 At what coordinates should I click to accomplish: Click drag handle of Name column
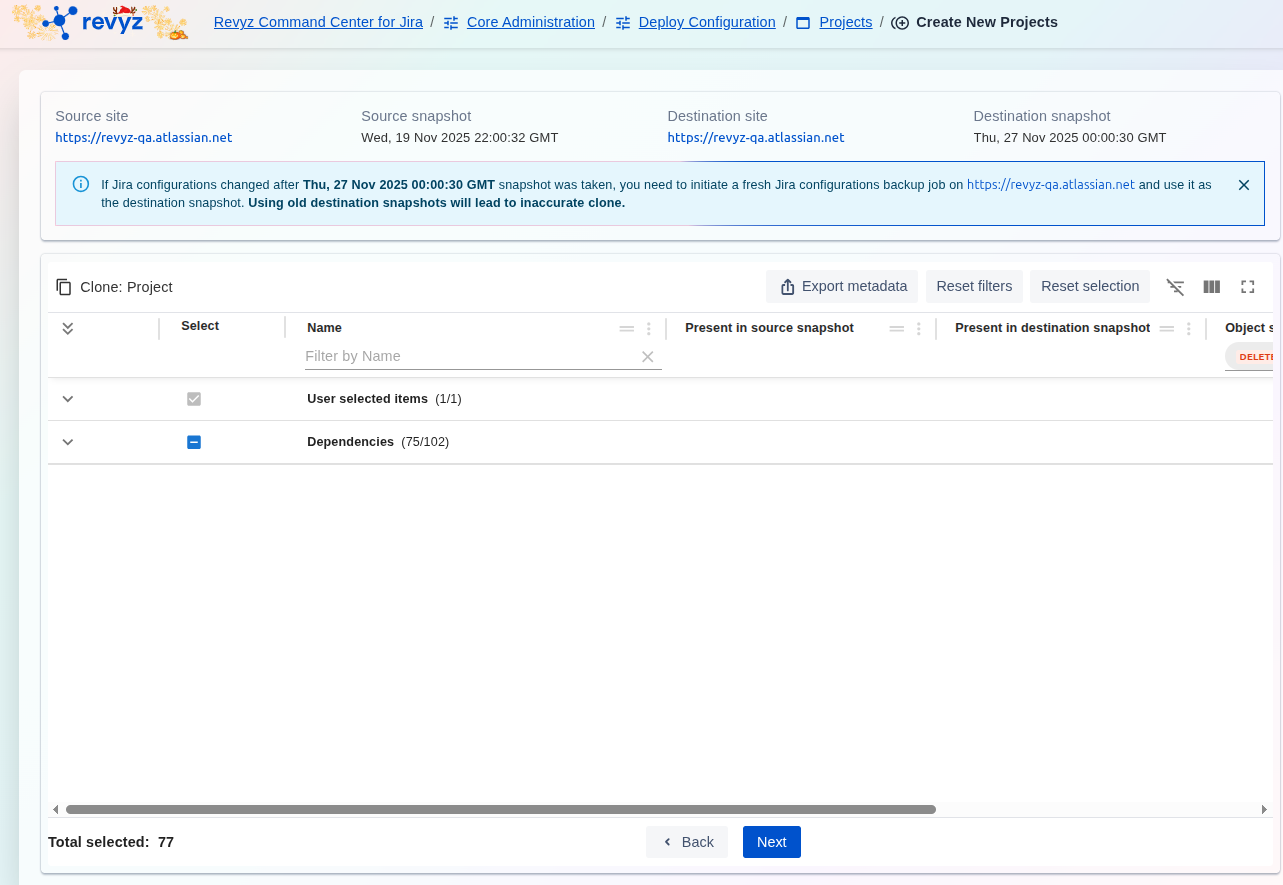tap(626, 328)
